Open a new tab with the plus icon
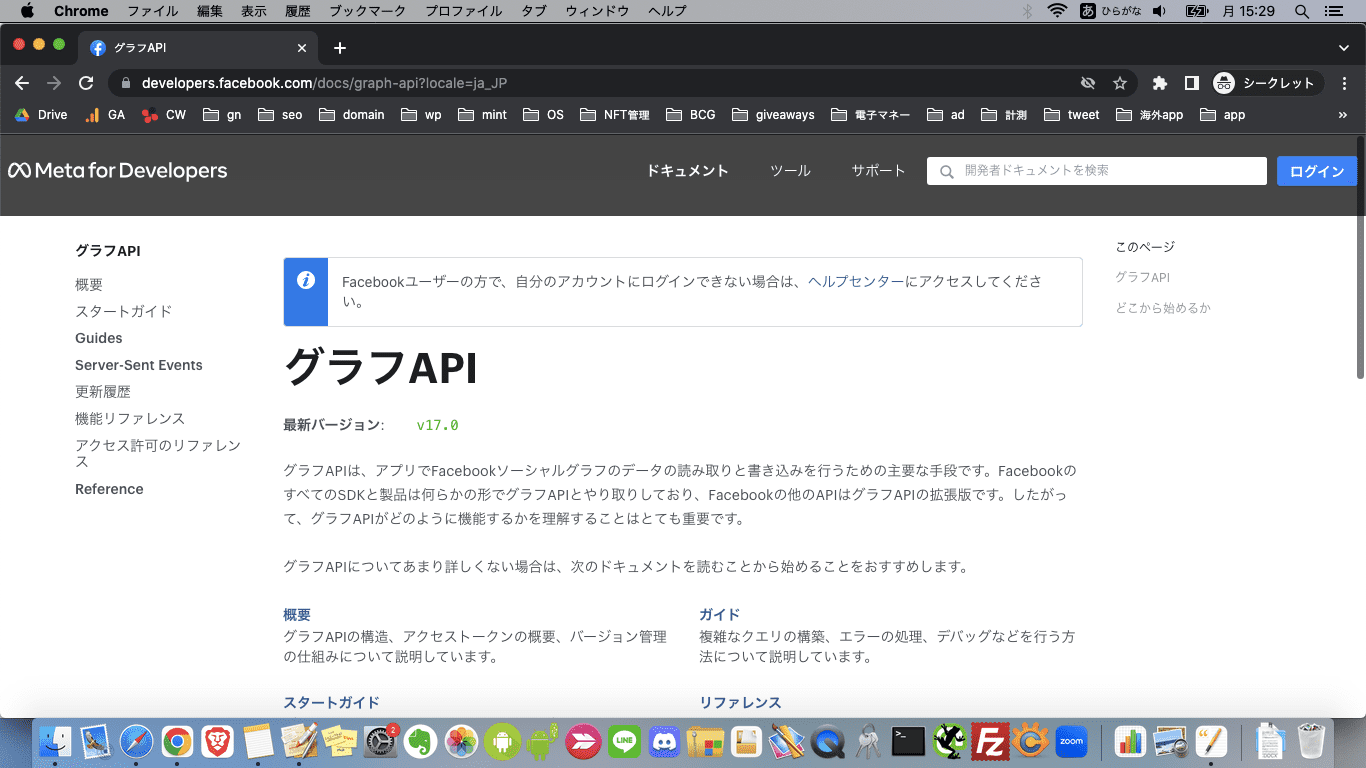Image resolution: width=1366 pixels, height=768 pixels. 340,48
